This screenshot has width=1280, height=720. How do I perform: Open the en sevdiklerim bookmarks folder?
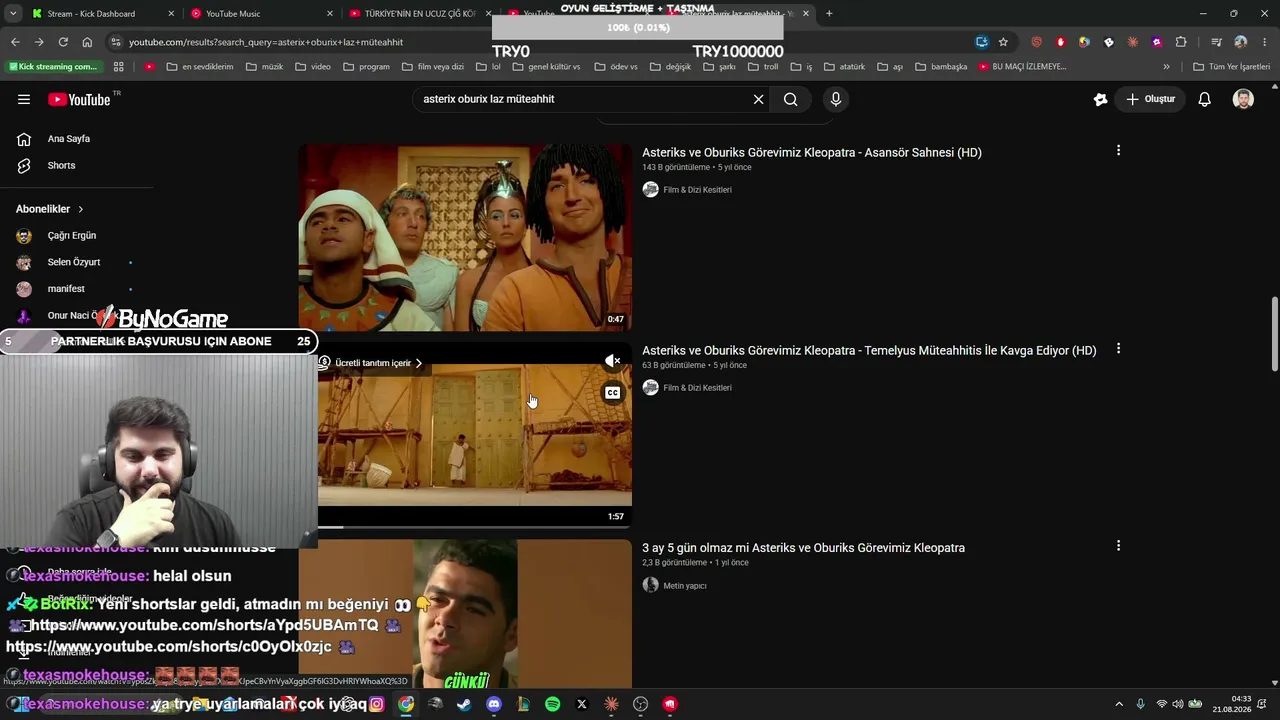click(199, 67)
